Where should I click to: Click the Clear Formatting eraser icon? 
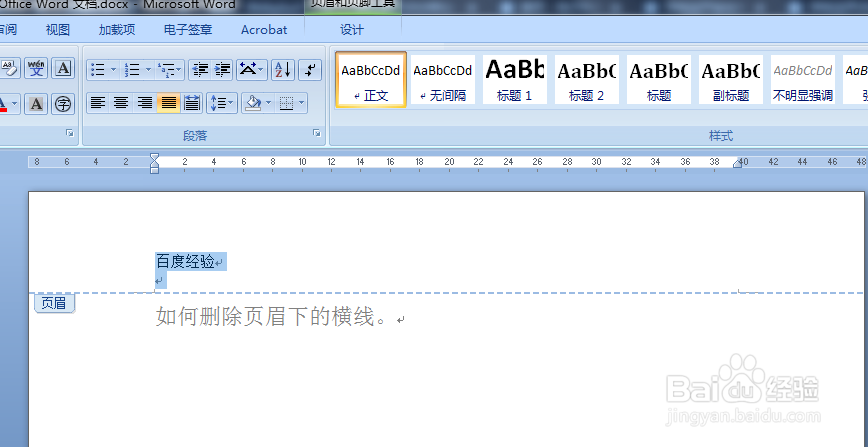[9, 69]
